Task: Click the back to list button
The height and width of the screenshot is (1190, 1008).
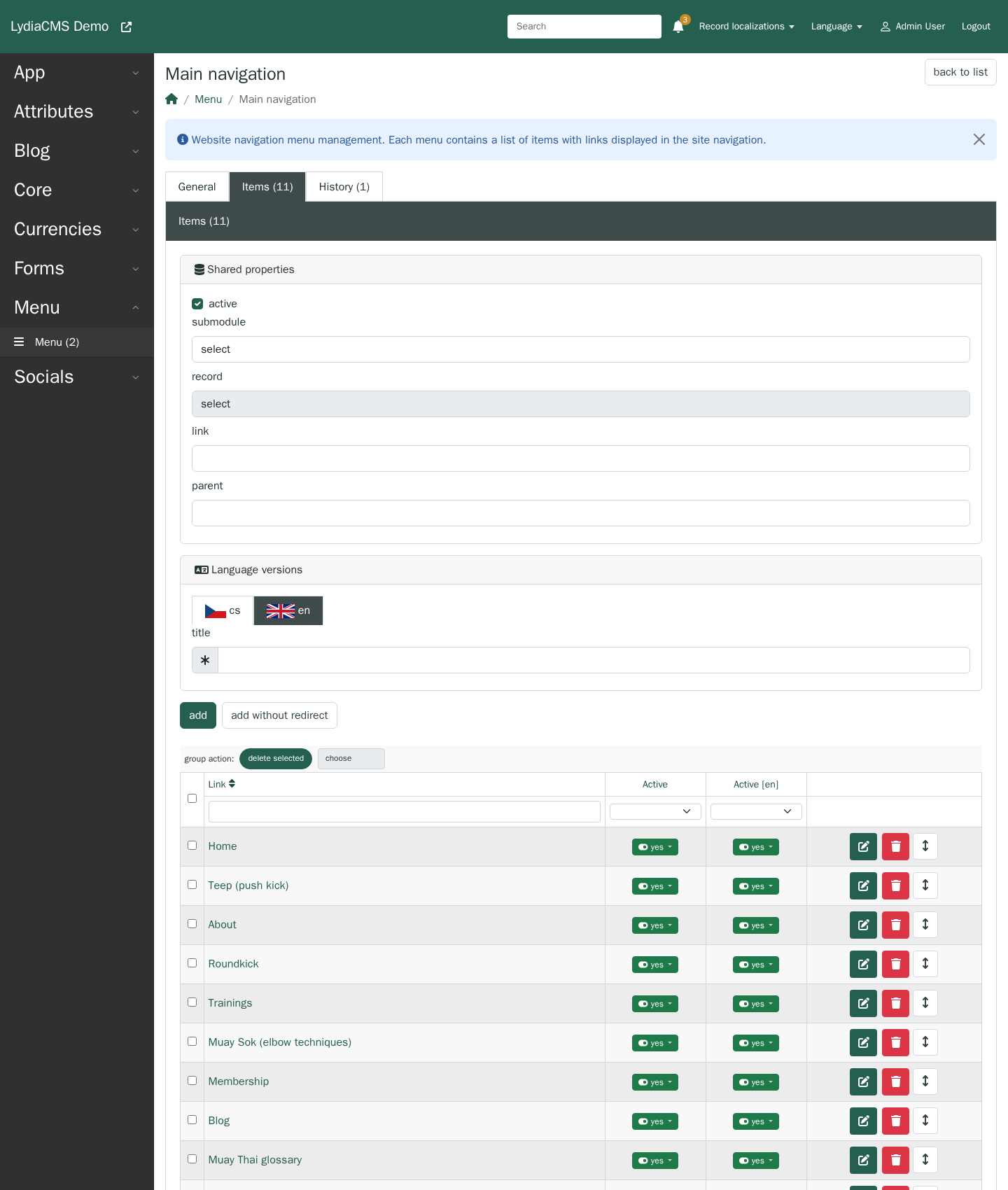Action: [960, 72]
